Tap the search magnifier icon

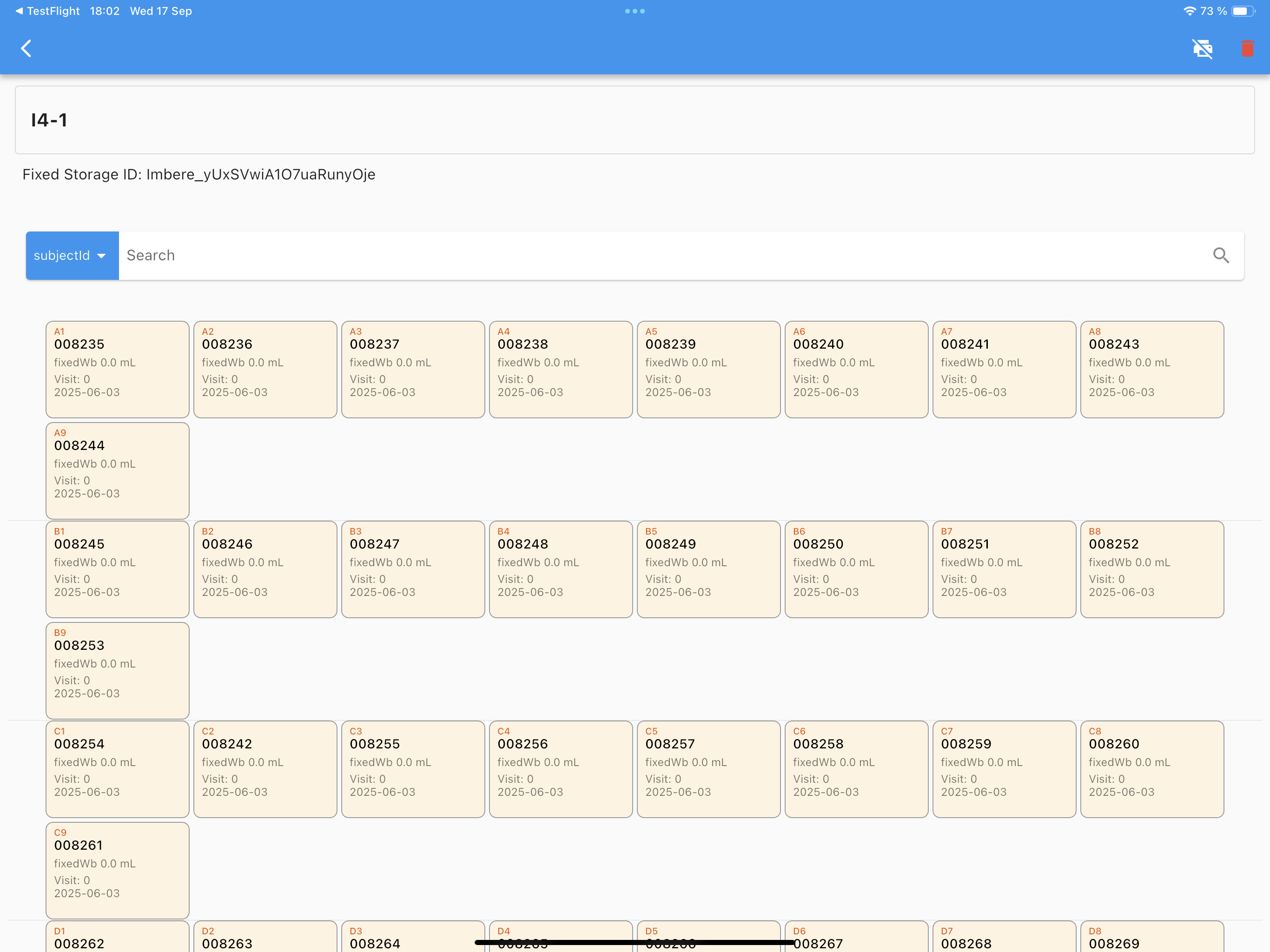point(1221,256)
